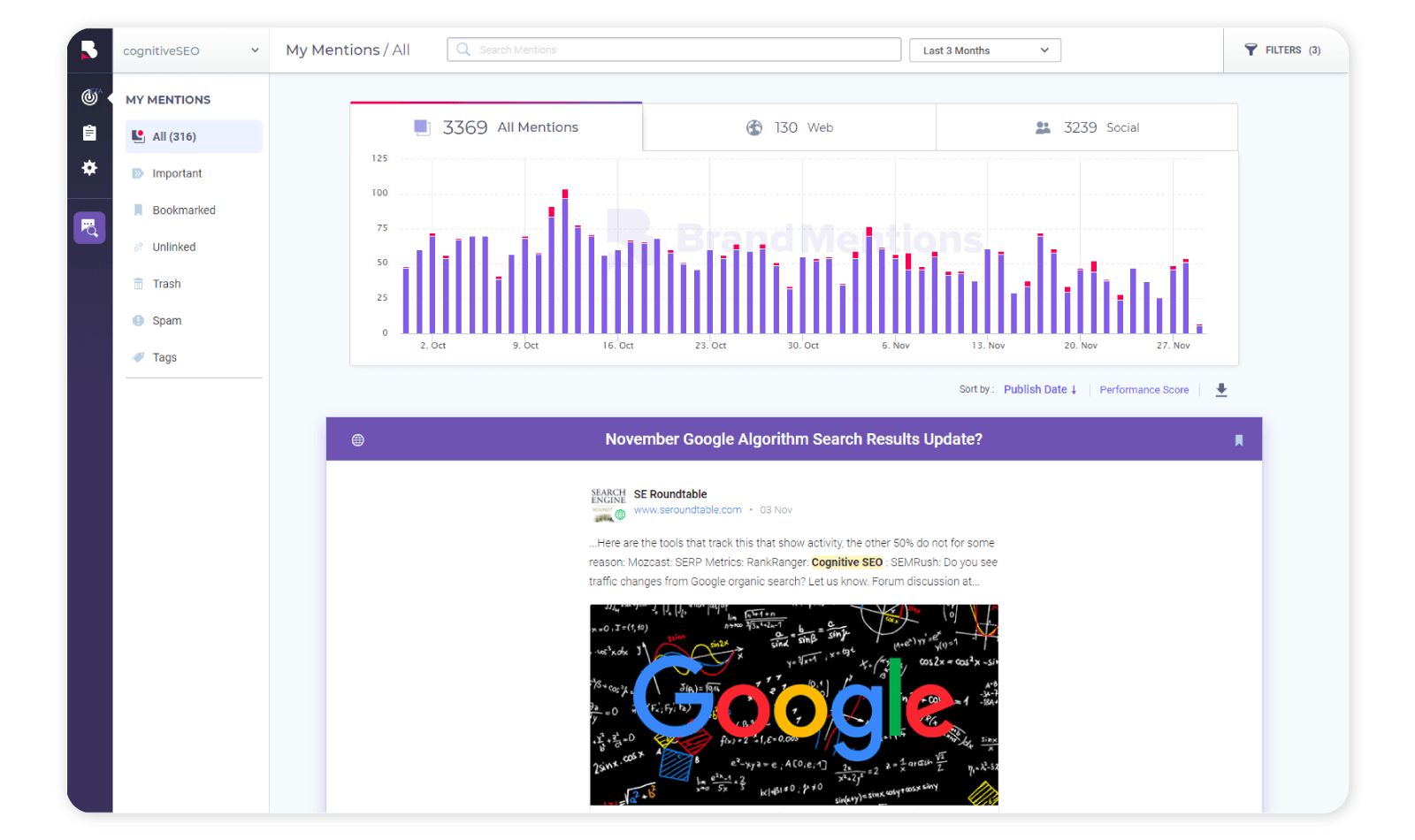Image resolution: width=1415 pixels, height=840 pixels.
Task: Open the Bookmarked mentions list
Action: tap(184, 210)
